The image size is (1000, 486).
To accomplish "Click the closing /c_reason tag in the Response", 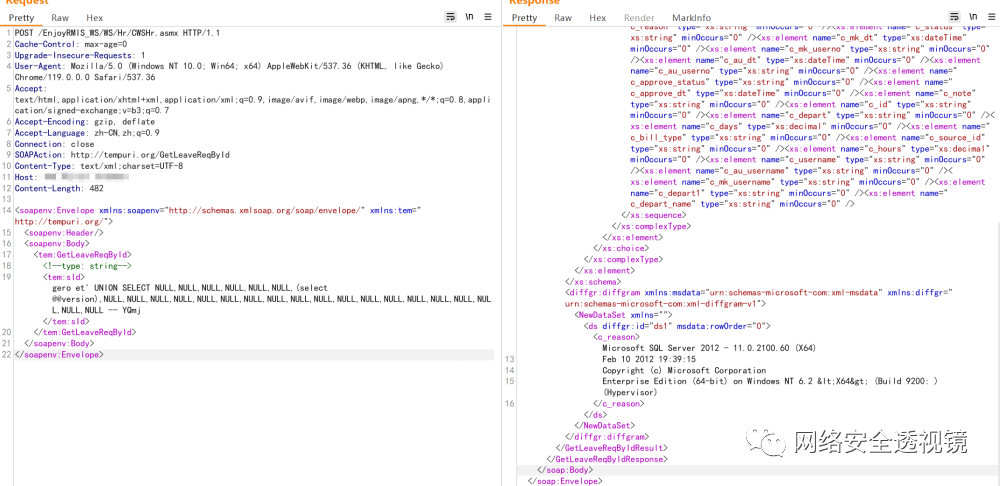I will click(619, 403).
